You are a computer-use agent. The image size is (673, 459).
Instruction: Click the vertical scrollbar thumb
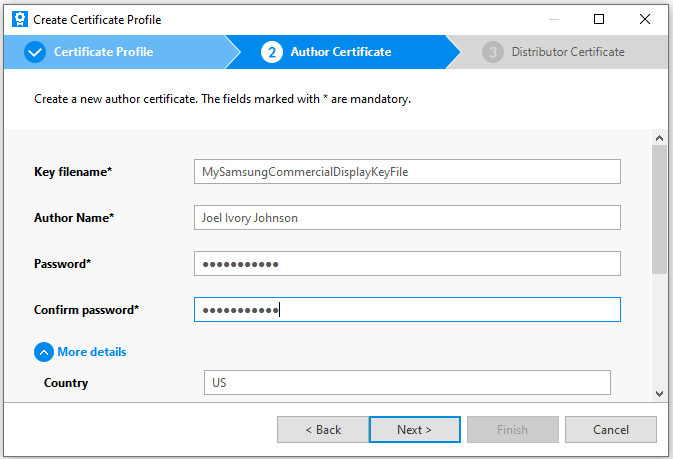coord(659,210)
